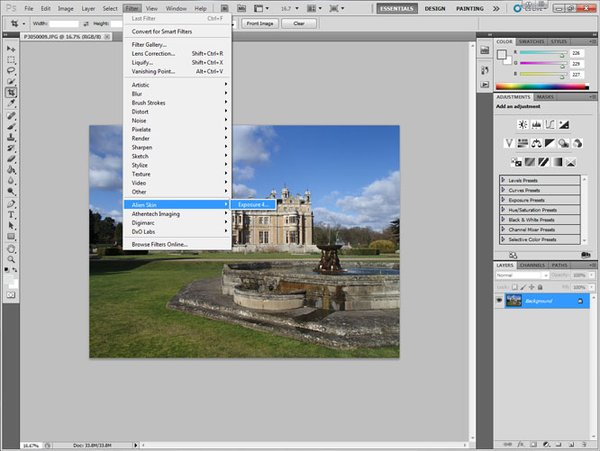The image size is (600, 451).
Task: Add a Brightness/Contrast adjustment
Action: click(521, 124)
